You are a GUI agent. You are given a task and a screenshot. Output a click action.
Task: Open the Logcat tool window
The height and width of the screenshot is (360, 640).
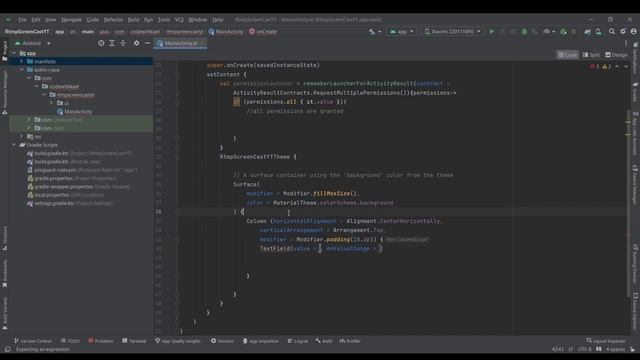click(298, 341)
